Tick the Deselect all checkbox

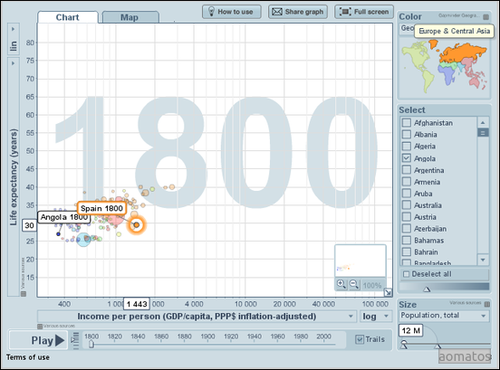tap(406, 274)
